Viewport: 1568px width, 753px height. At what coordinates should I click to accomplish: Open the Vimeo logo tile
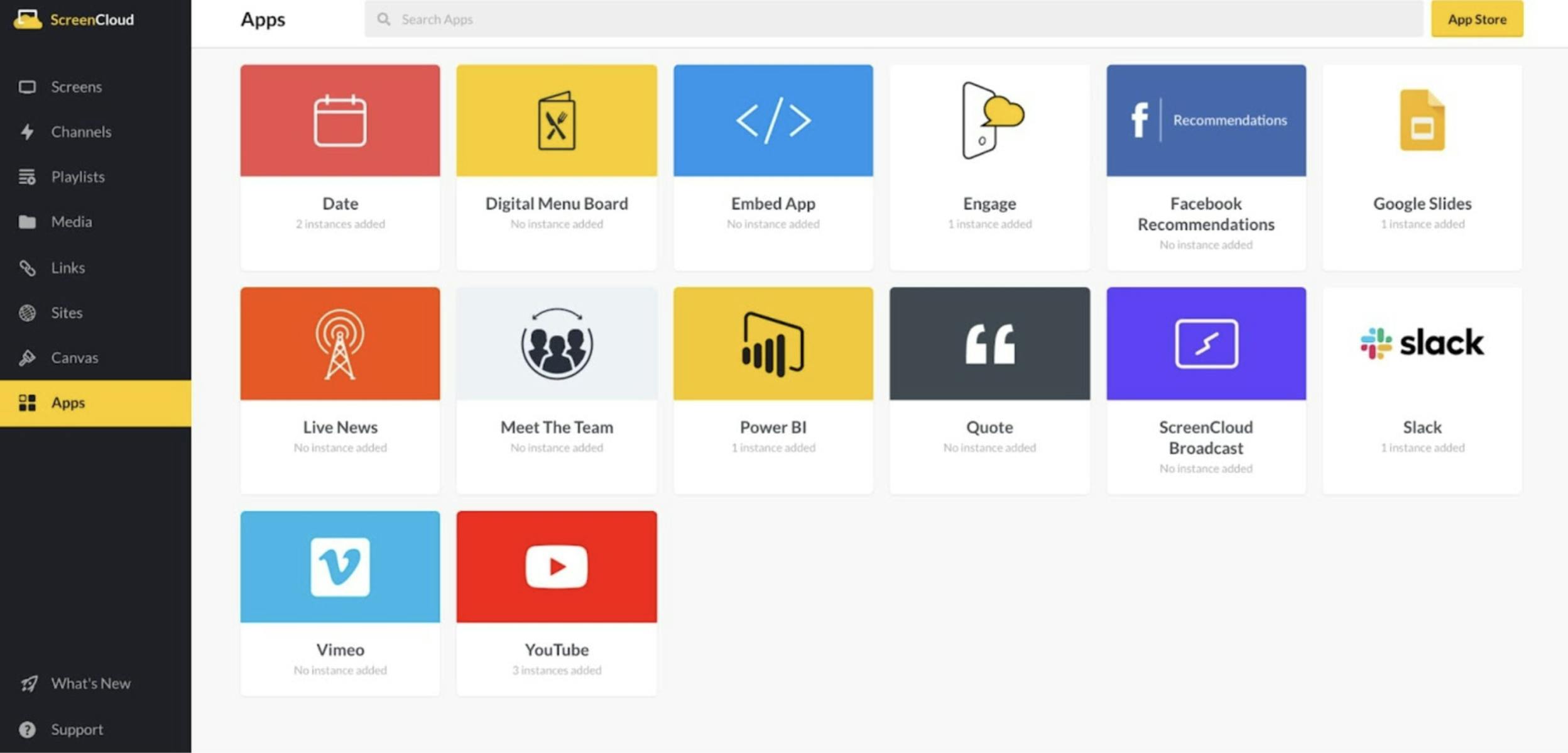pos(340,567)
